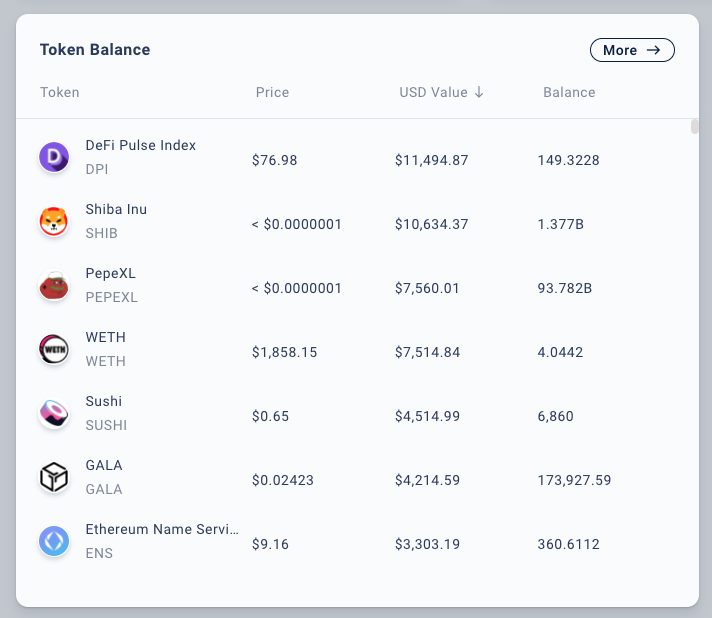The height and width of the screenshot is (618, 712).
Task: Click the $0.02423 GALA price
Action: click(x=283, y=480)
